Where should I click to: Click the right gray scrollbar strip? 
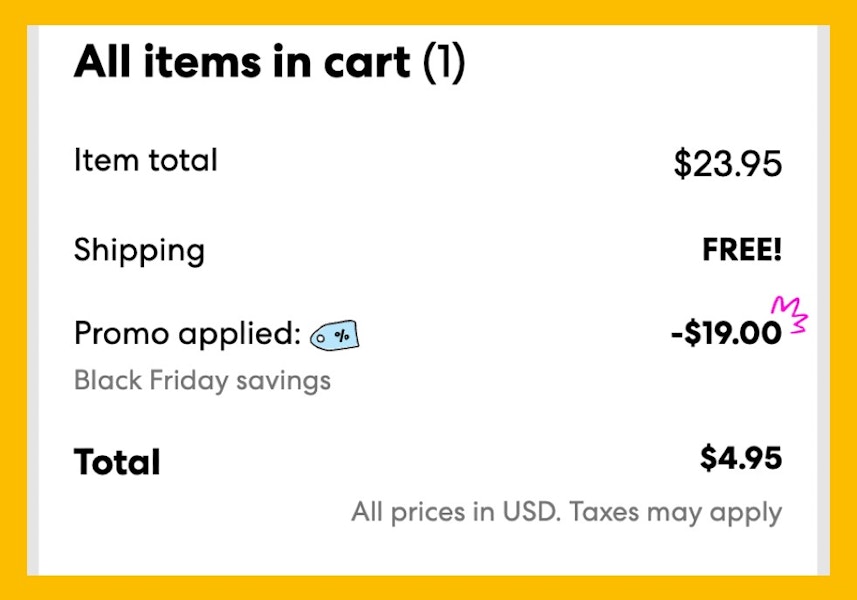click(x=823, y=300)
